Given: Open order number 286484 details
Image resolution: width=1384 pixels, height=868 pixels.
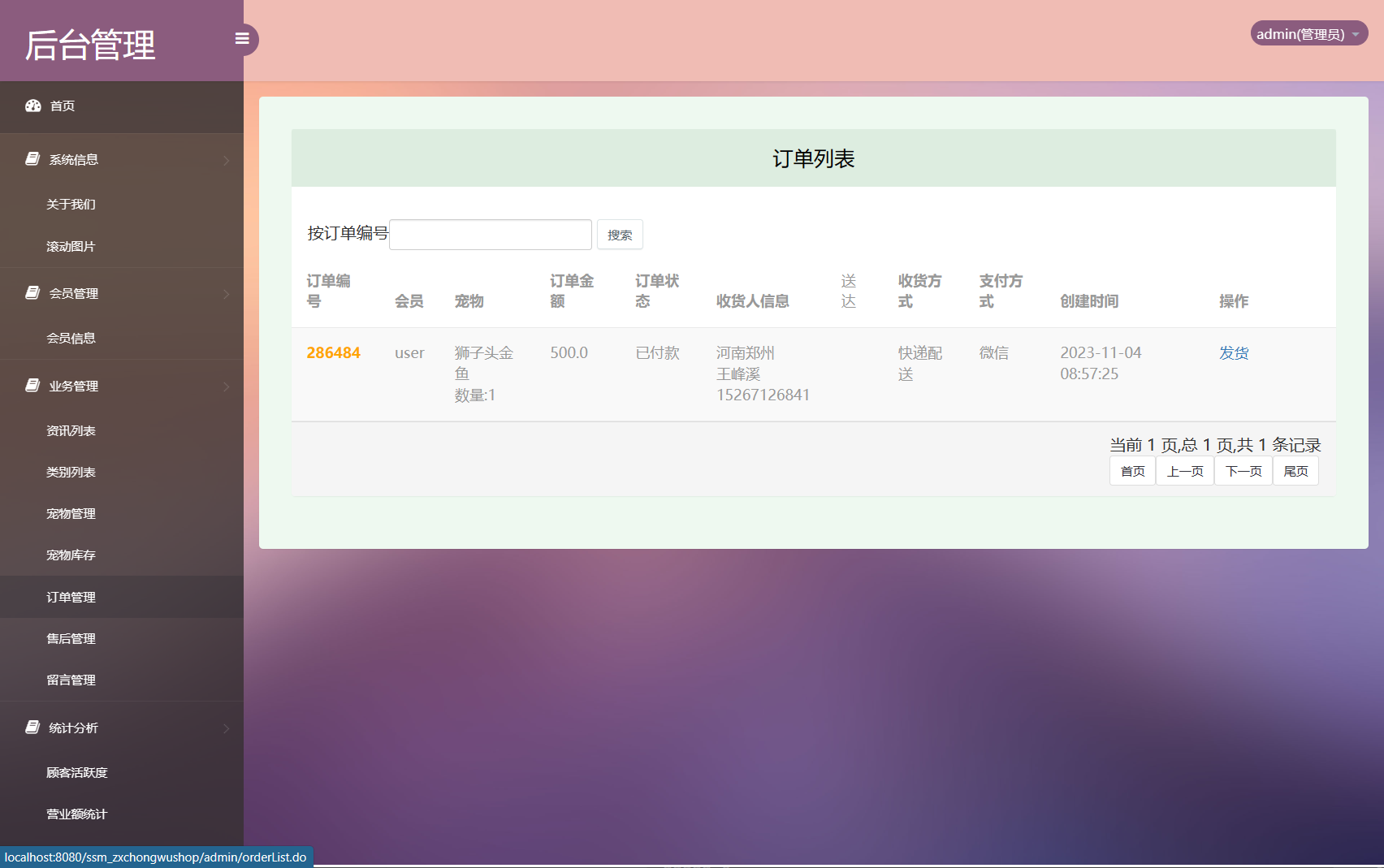Looking at the screenshot, I should (333, 352).
